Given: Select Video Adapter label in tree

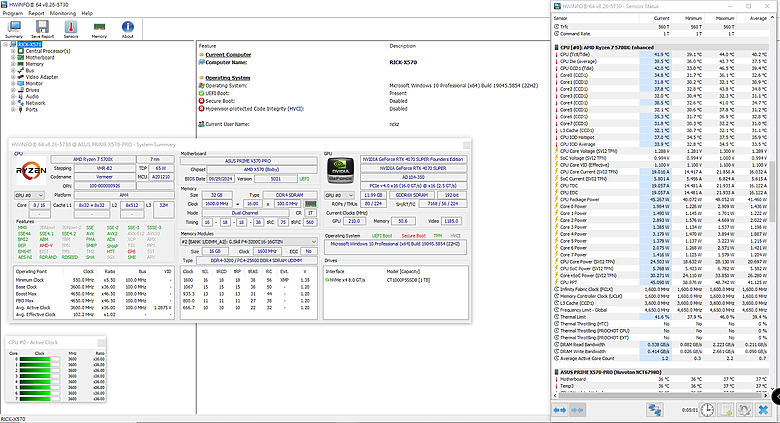Looking at the screenshot, I should click(x=42, y=77).
